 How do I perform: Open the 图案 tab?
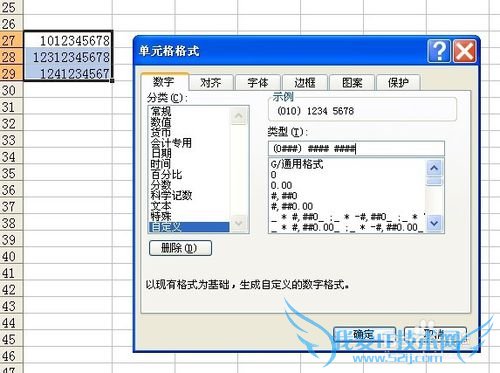[x=351, y=82]
